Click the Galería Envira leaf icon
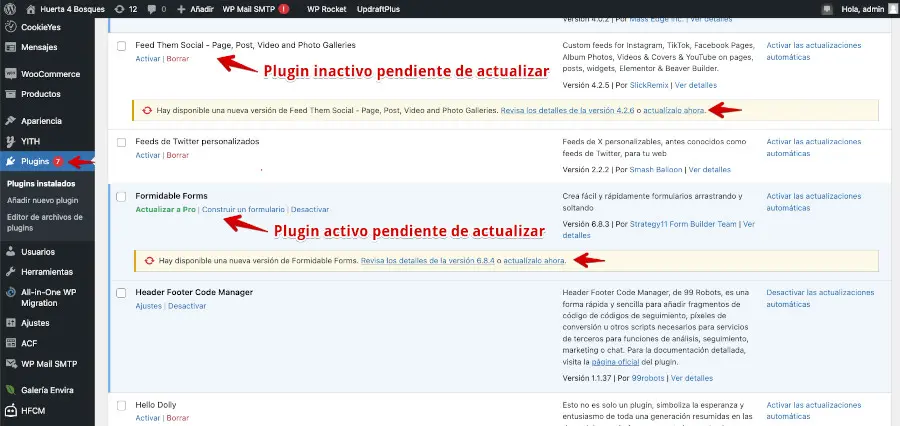 tap(10, 390)
